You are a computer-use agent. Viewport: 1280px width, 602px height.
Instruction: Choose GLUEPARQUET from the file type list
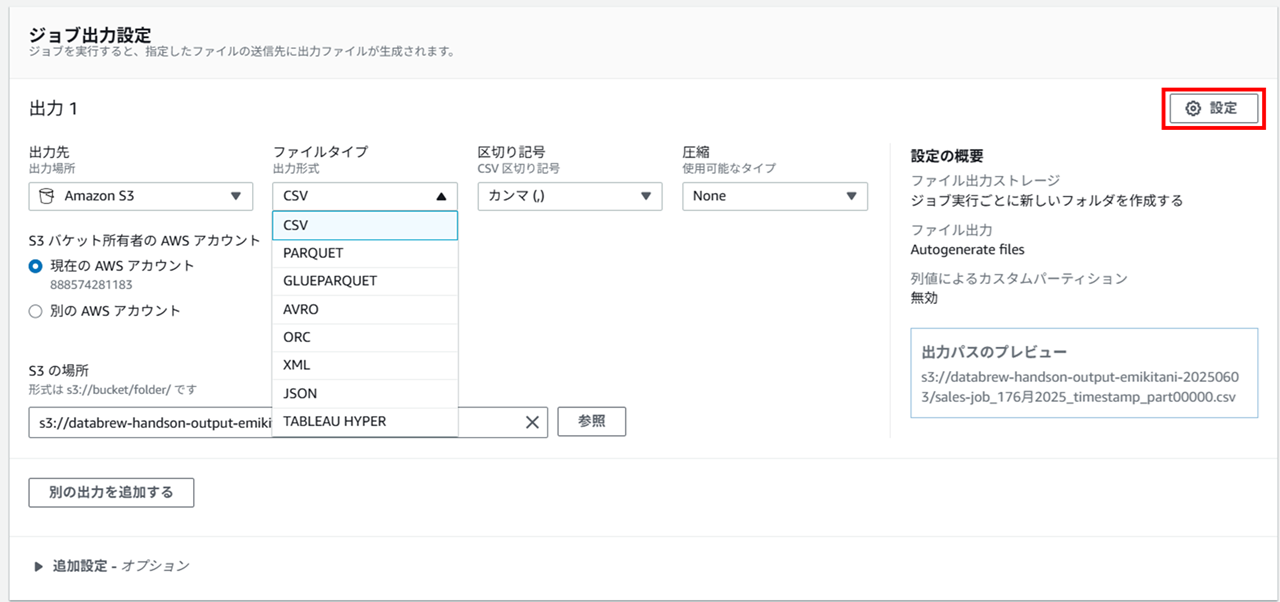point(365,281)
